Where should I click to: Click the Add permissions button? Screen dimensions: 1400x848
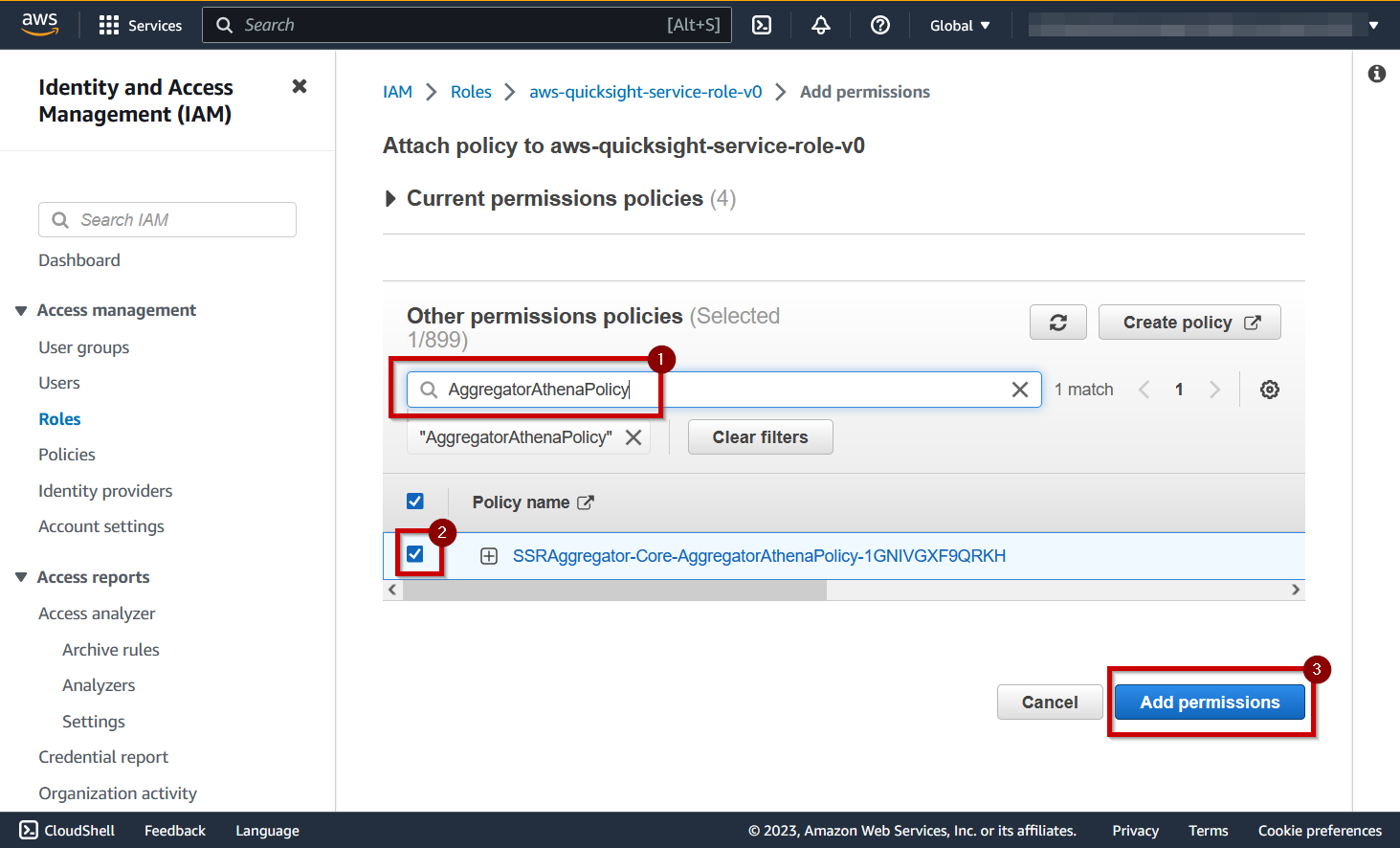click(x=1210, y=703)
